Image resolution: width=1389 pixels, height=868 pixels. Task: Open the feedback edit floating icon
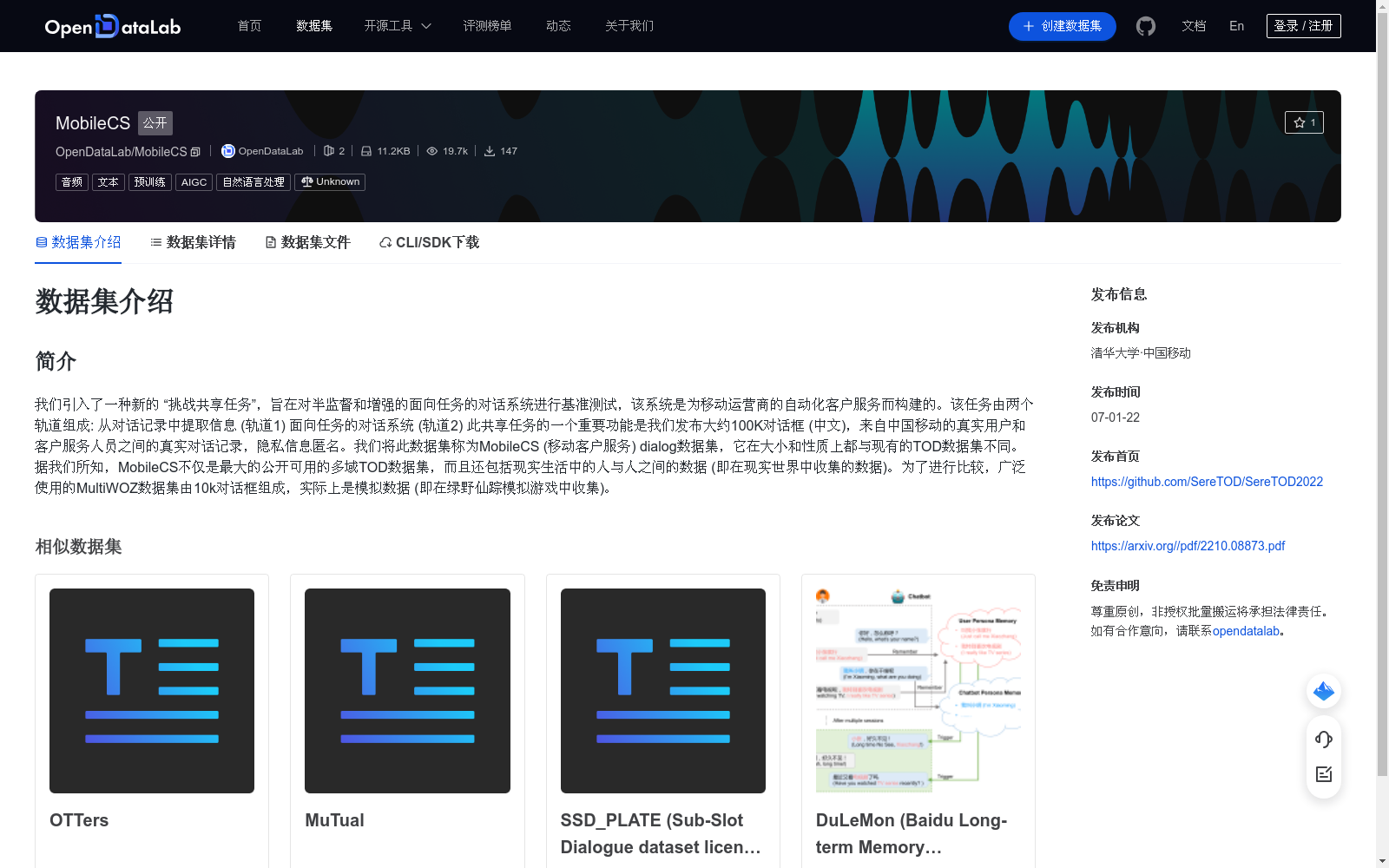tap(1324, 774)
